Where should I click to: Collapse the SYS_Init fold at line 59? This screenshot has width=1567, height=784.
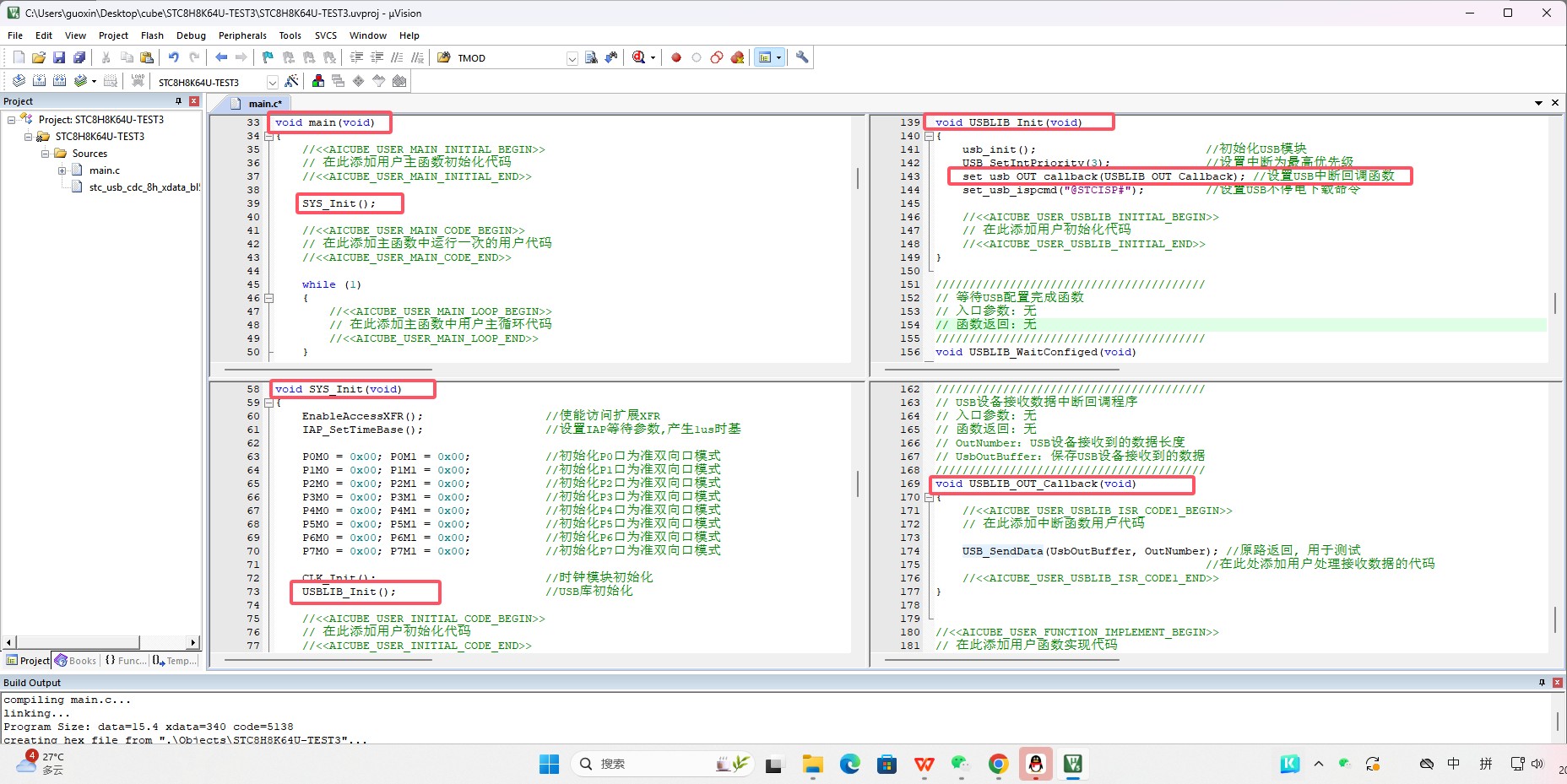coord(269,403)
